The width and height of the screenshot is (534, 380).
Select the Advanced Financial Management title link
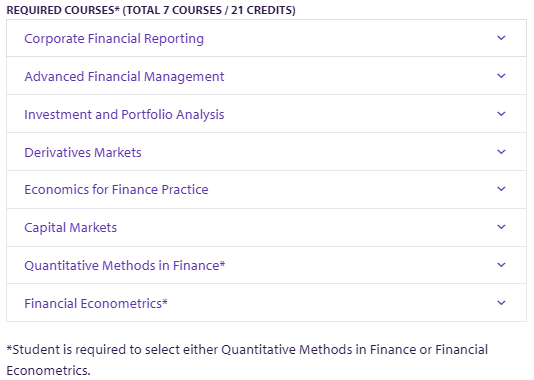124,77
